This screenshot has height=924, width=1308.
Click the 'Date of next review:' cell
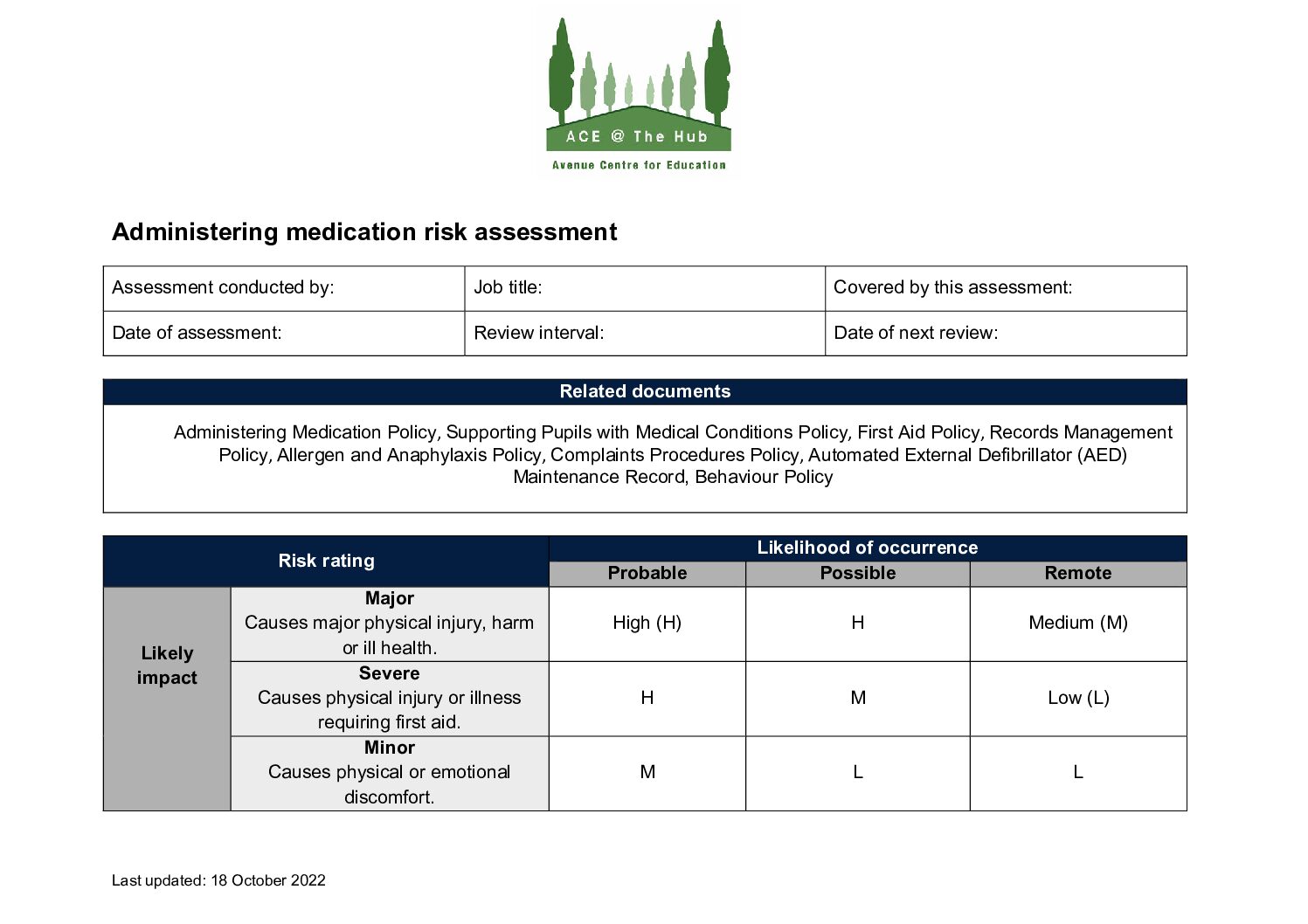(x=1005, y=333)
